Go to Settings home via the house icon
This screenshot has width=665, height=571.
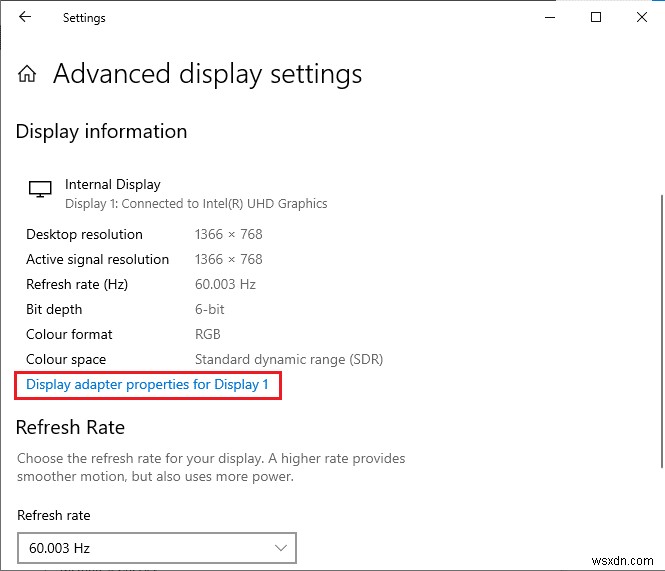(x=28, y=74)
